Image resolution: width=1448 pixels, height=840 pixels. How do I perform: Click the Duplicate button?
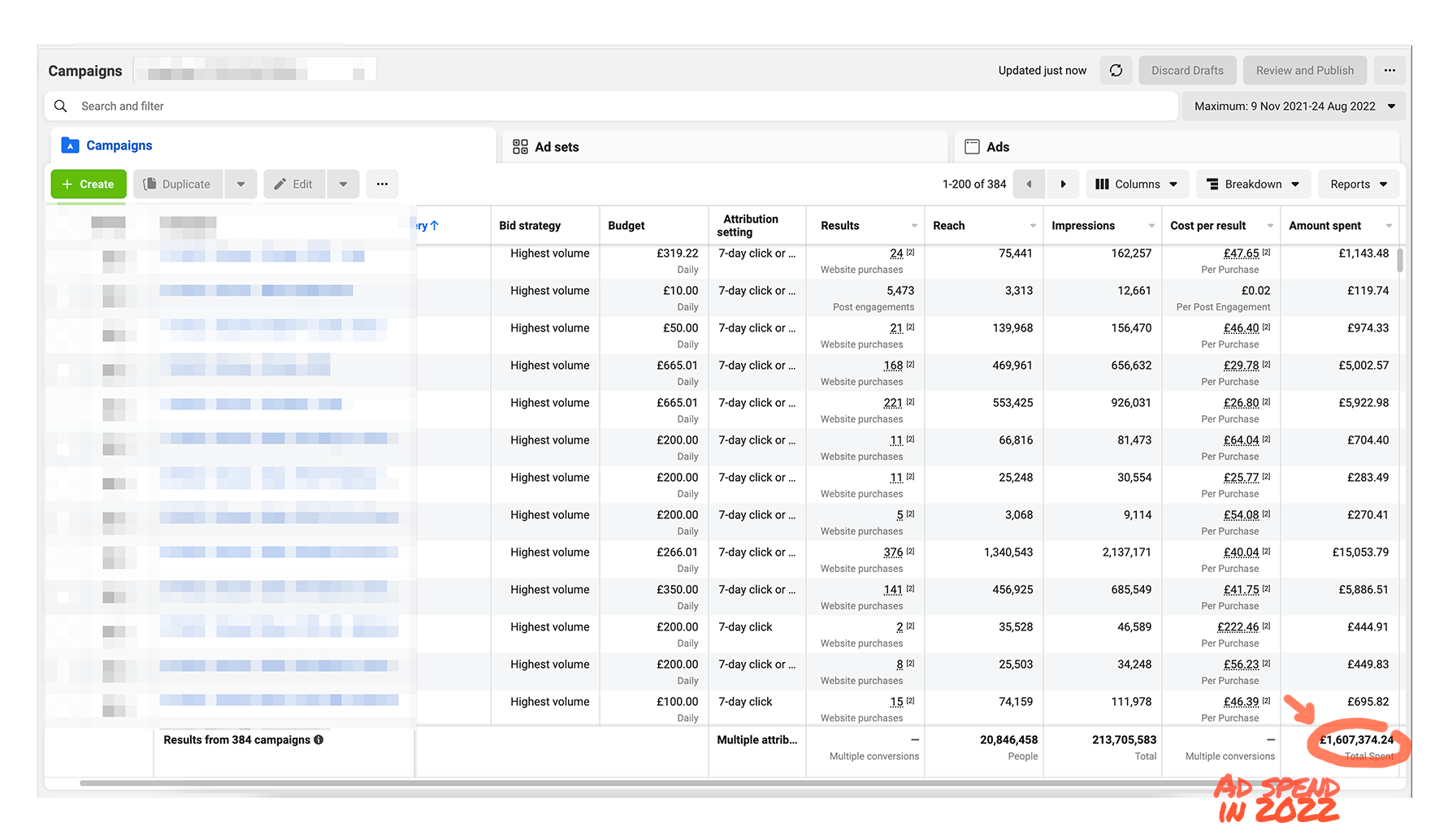tap(178, 184)
